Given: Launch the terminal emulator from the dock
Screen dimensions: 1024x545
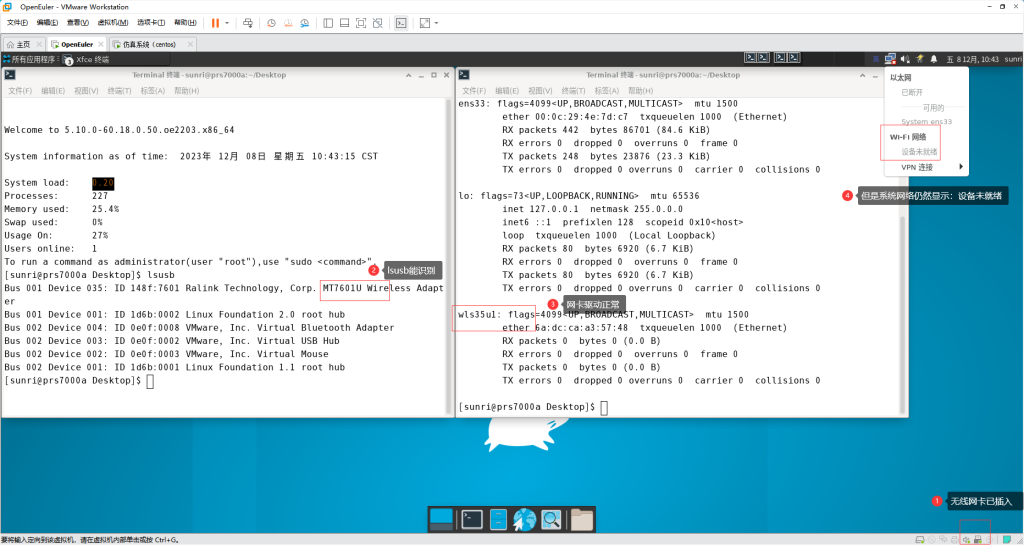Looking at the screenshot, I should pos(472,518).
